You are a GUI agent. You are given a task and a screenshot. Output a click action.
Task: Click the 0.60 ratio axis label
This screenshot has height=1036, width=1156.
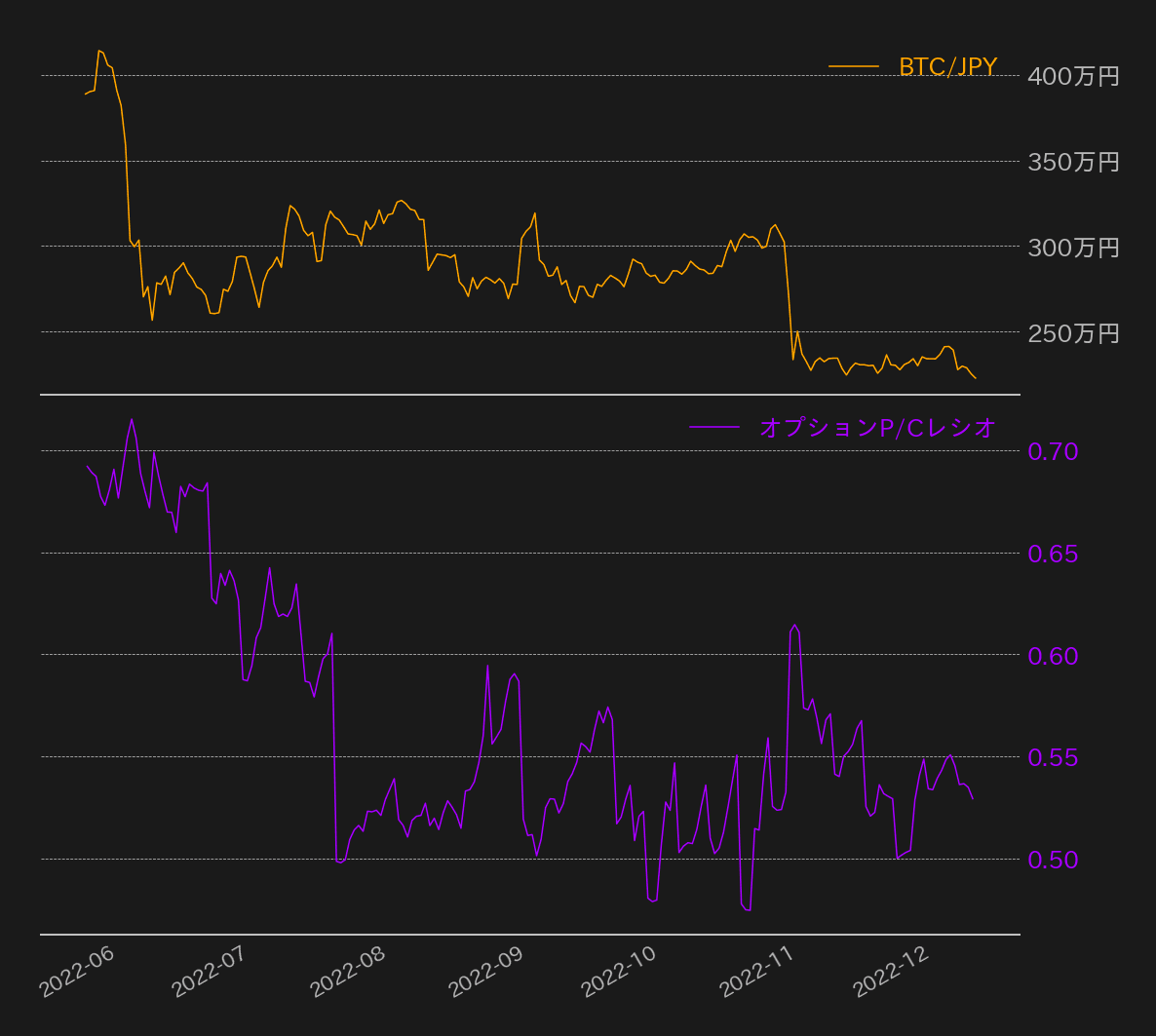[1053, 656]
